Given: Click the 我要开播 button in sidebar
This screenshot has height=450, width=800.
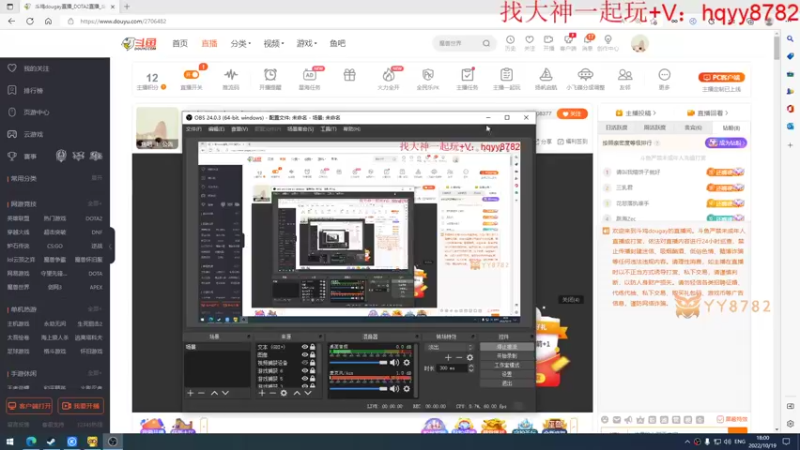Looking at the screenshot, I should pos(81,406).
